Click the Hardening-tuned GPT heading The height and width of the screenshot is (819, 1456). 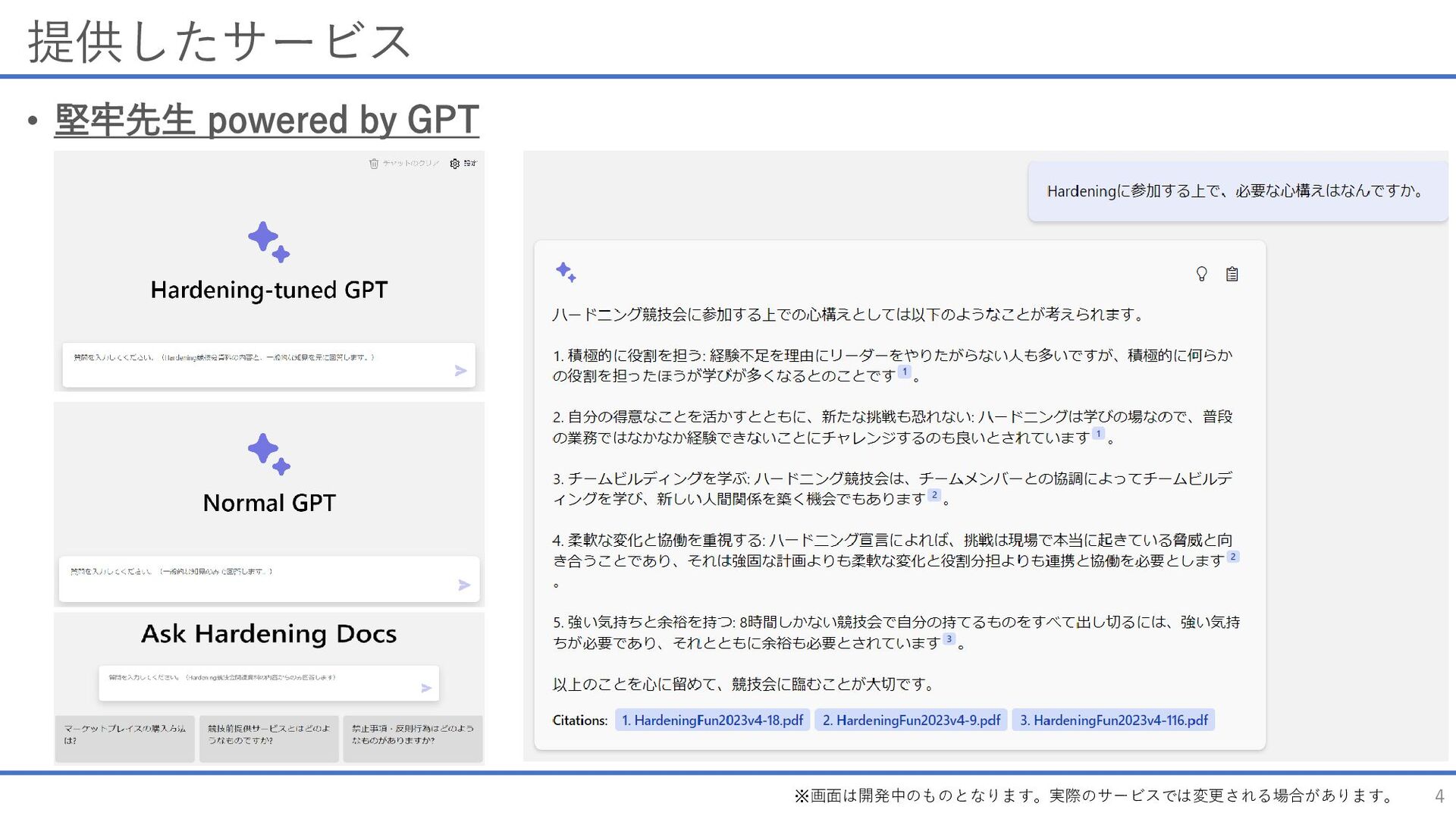tap(269, 290)
